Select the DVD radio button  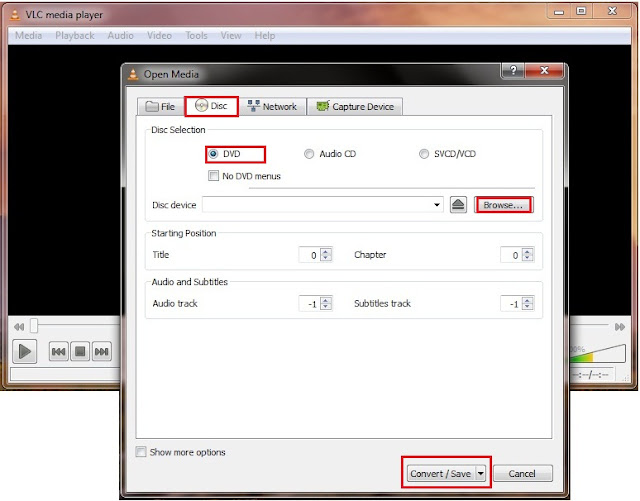click(213, 154)
